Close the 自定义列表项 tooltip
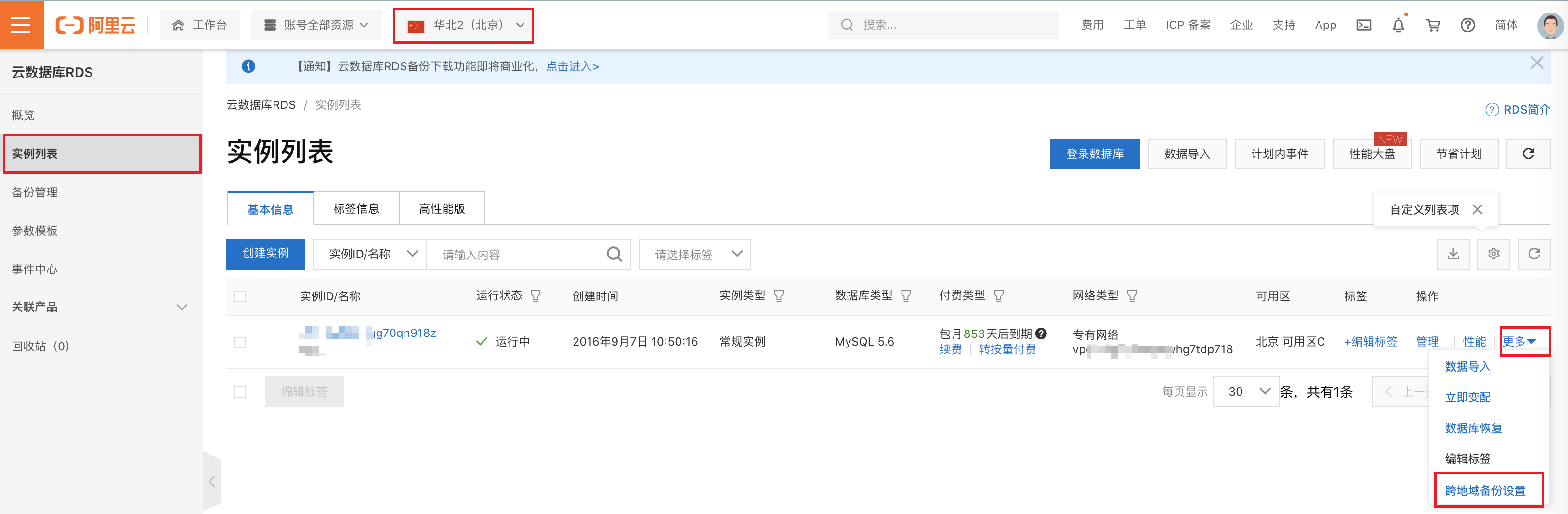 (x=1477, y=209)
